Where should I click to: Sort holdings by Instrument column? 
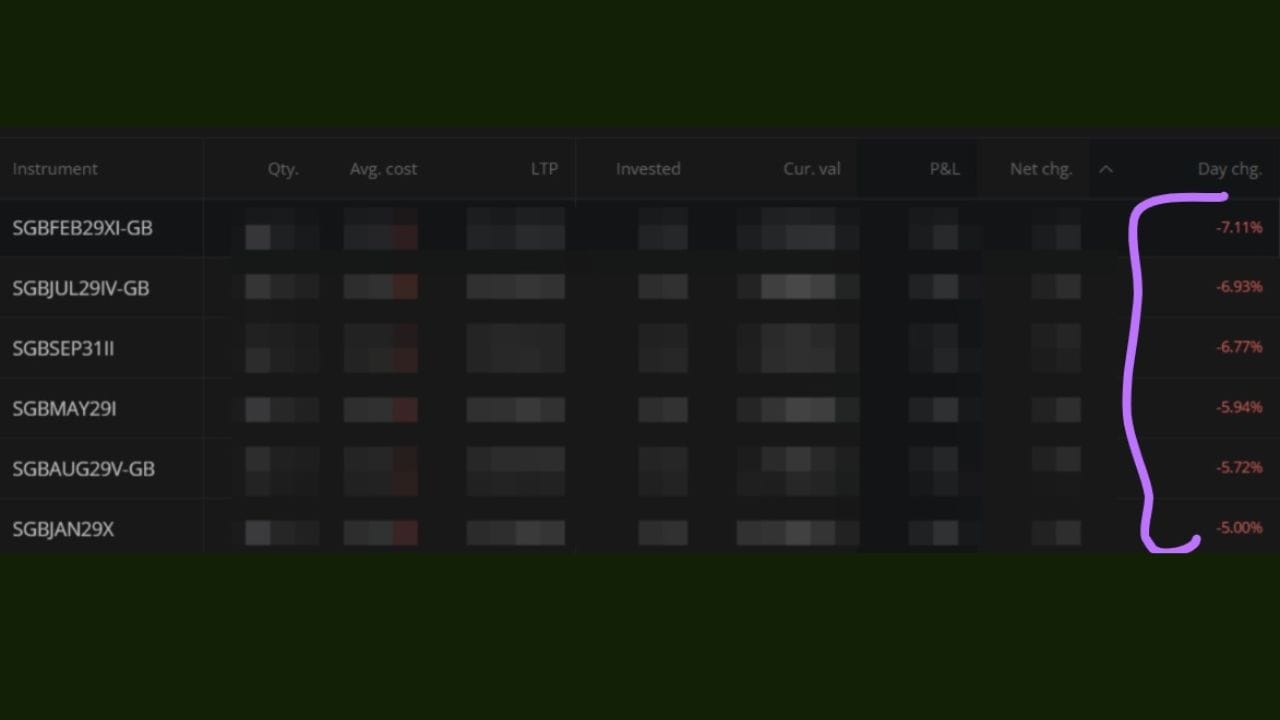pyautogui.click(x=55, y=169)
